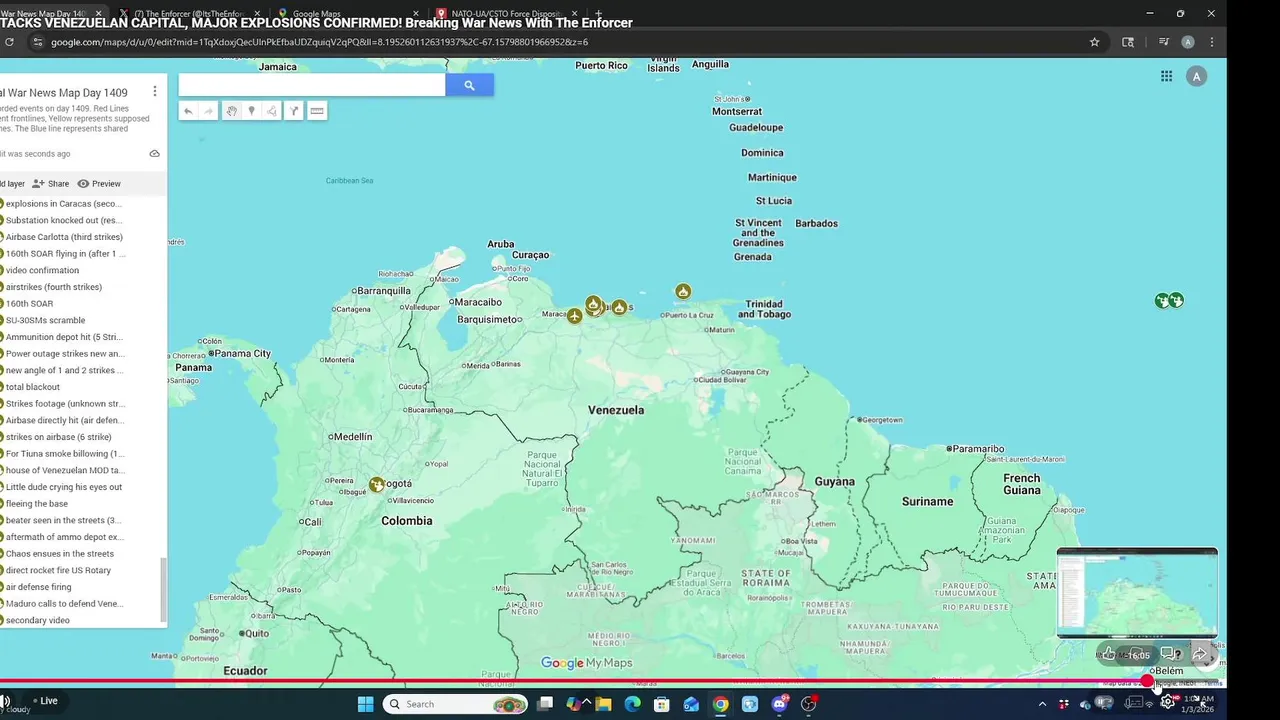Open the Windows Start menu
This screenshot has width=1280, height=720.
[x=365, y=704]
